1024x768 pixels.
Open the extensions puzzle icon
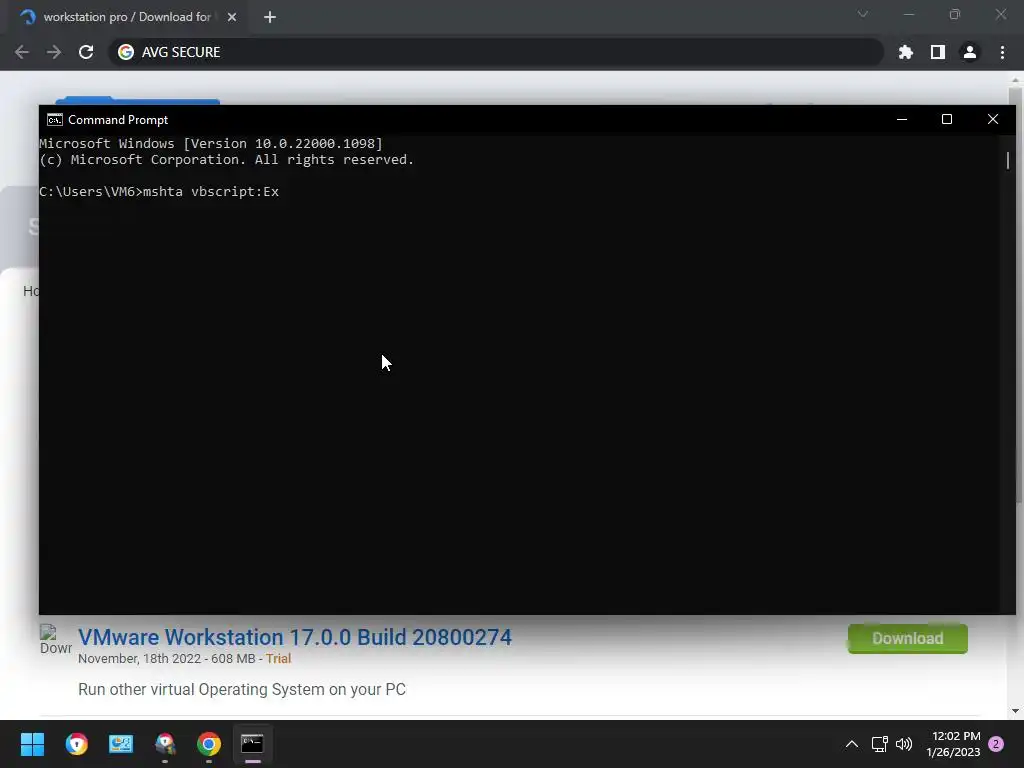[905, 52]
